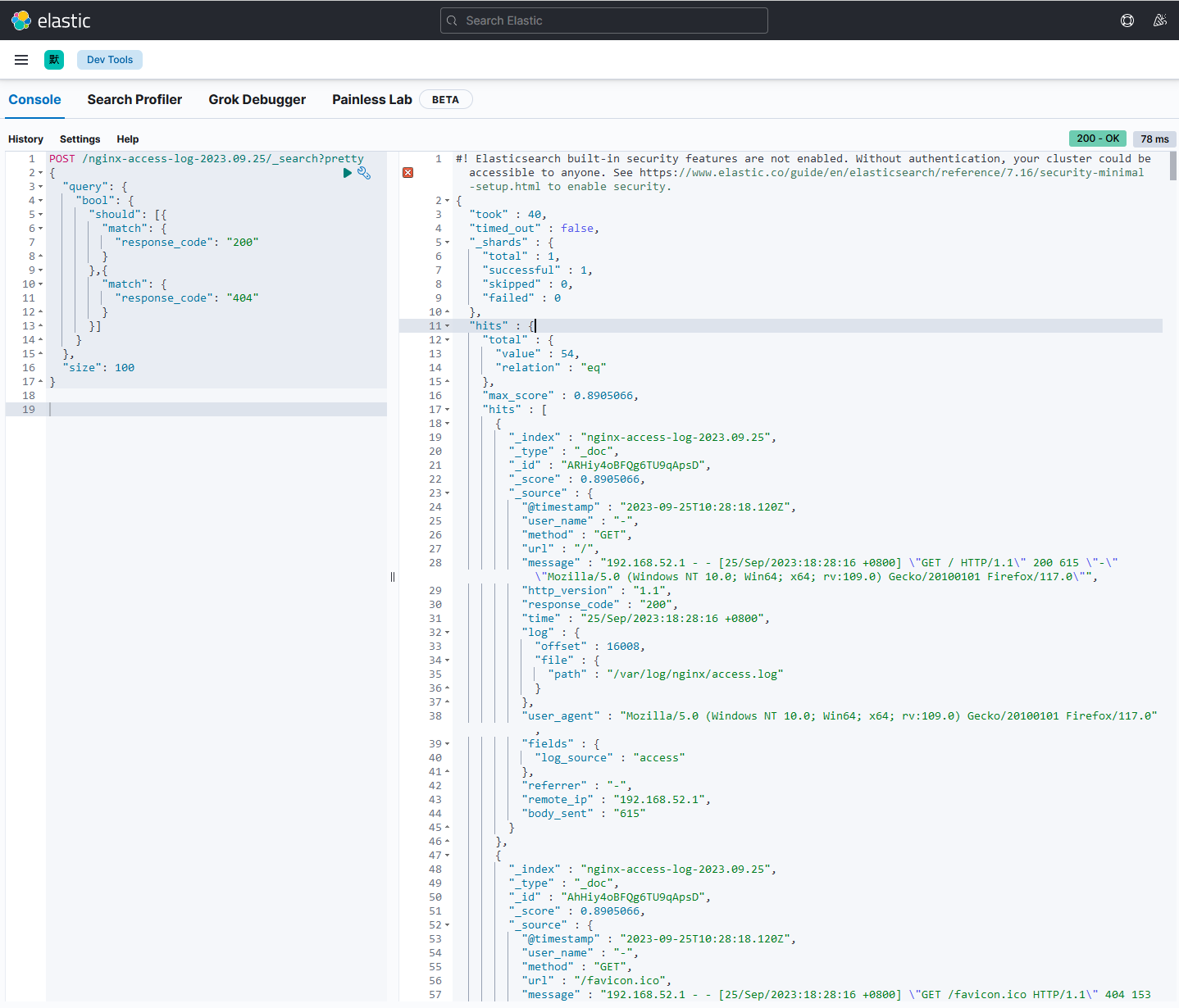1179x1008 pixels.
Task: Click the "timed_out" : false line
Action: [534, 229]
